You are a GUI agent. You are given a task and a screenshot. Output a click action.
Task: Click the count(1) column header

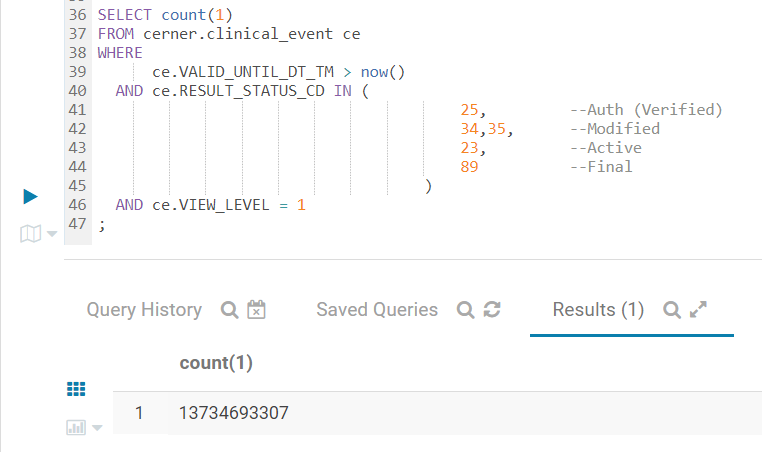coord(216,363)
